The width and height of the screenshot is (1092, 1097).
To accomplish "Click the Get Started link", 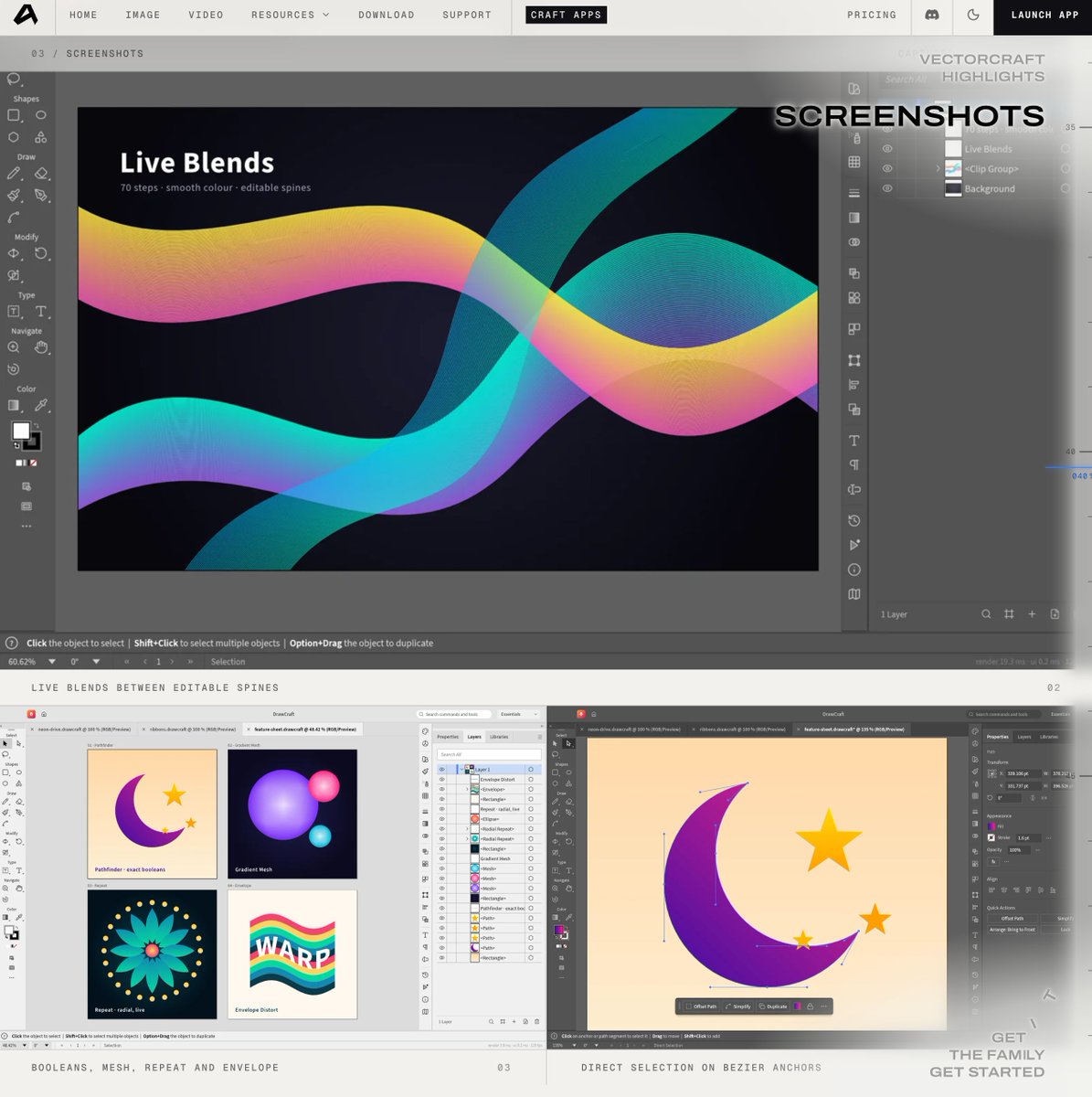I will (987, 1071).
